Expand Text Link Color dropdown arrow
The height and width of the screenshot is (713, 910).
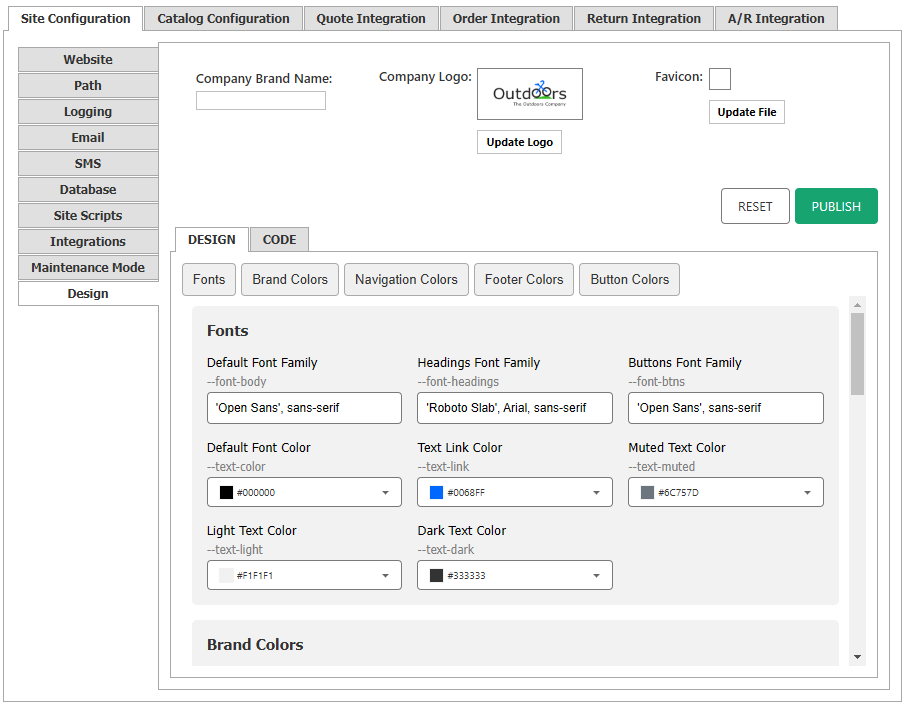point(596,493)
